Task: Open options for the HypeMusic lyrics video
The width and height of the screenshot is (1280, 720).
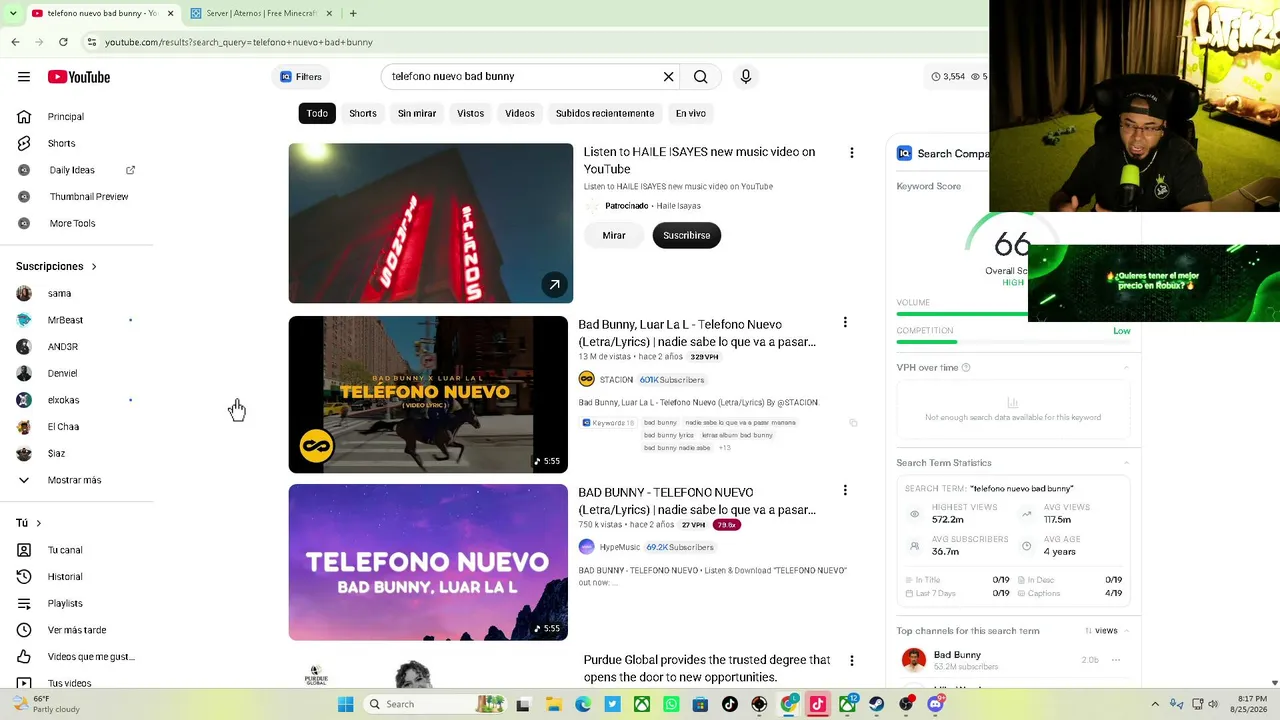Action: [845, 490]
